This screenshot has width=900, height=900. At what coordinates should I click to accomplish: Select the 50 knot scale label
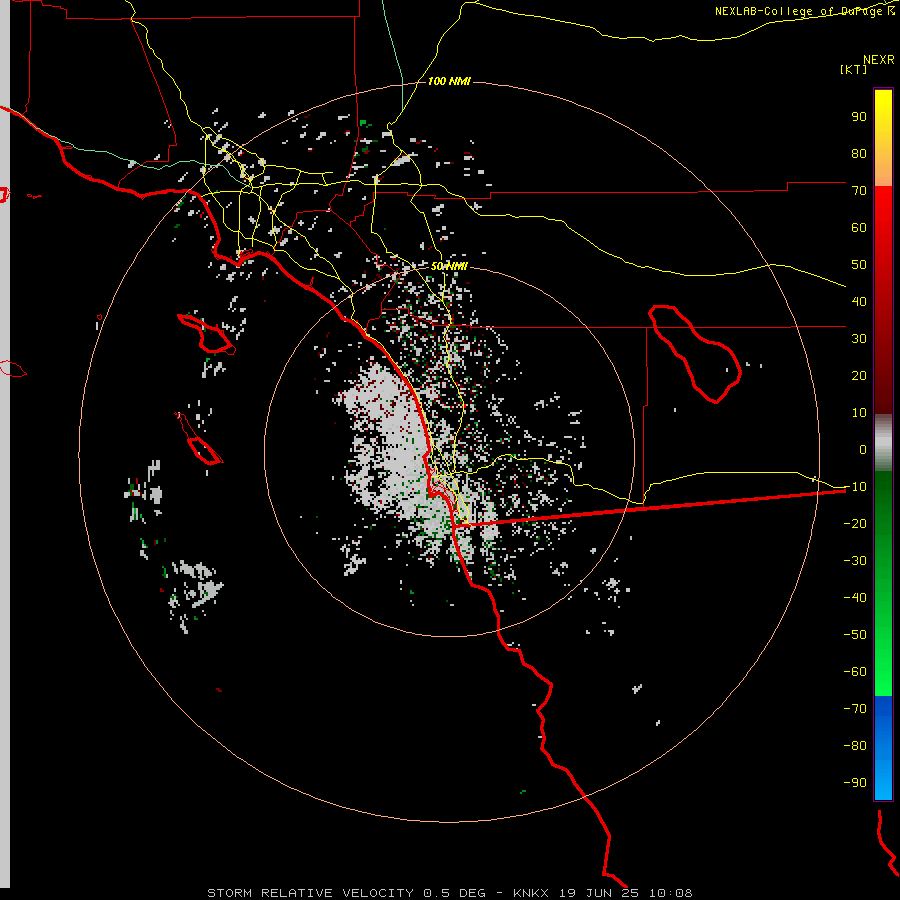pyautogui.click(x=859, y=265)
